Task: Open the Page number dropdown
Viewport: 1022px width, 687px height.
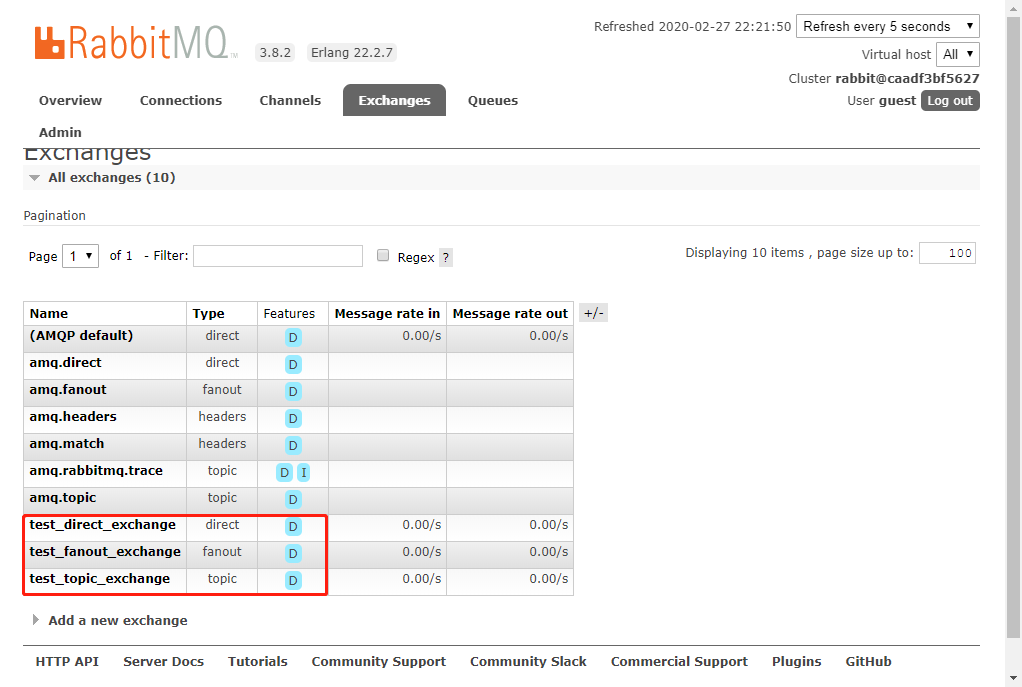Action: coord(80,256)
